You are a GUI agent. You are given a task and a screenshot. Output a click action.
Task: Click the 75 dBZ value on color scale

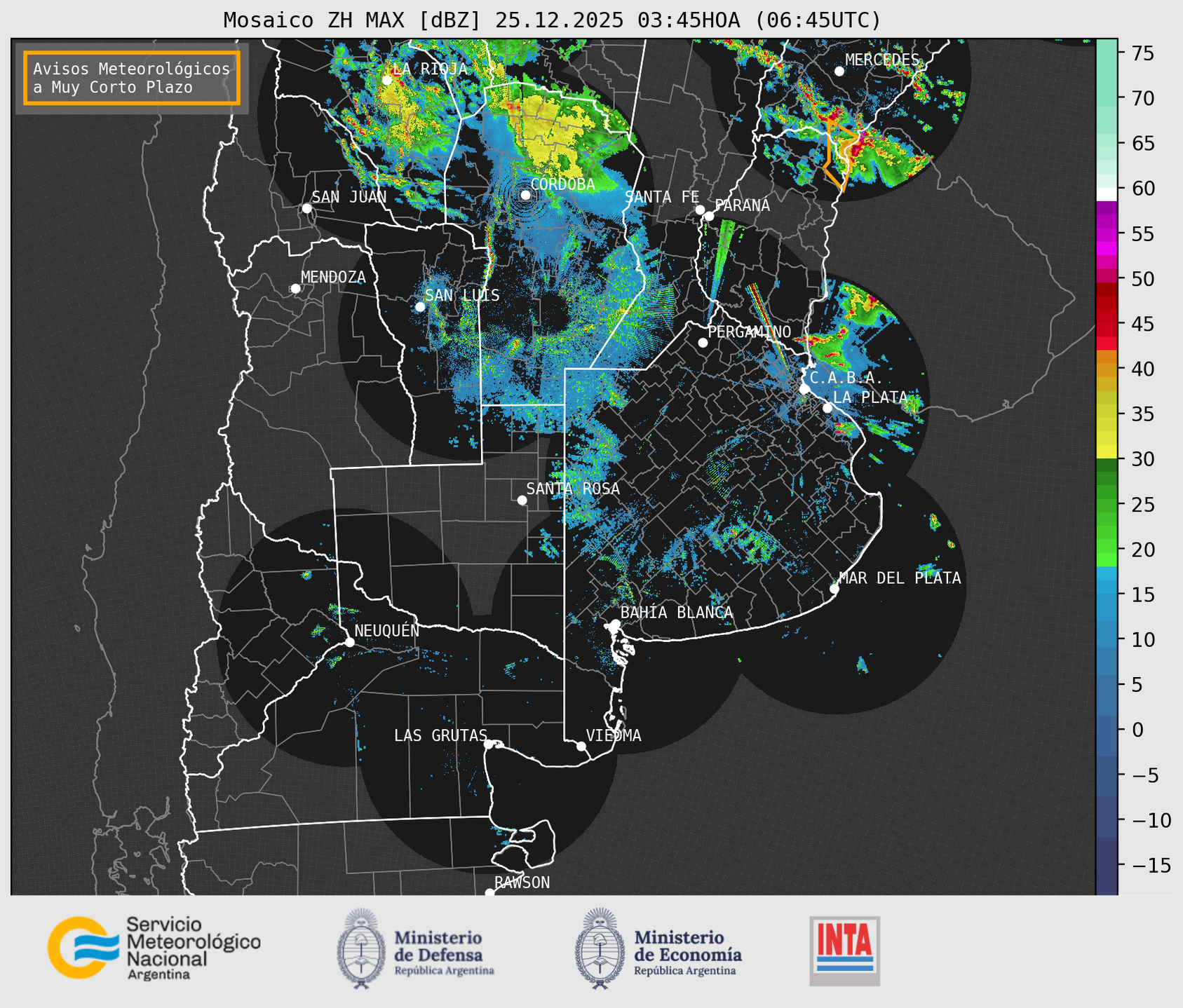click(x=1144, y=53)
